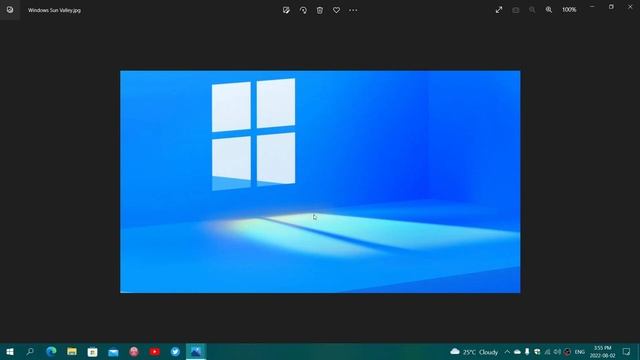Click the Windows Sun Valley.jpg filename
Image resolution: width=640 pixels, height=360 pixels.
(x=54, y=10)
